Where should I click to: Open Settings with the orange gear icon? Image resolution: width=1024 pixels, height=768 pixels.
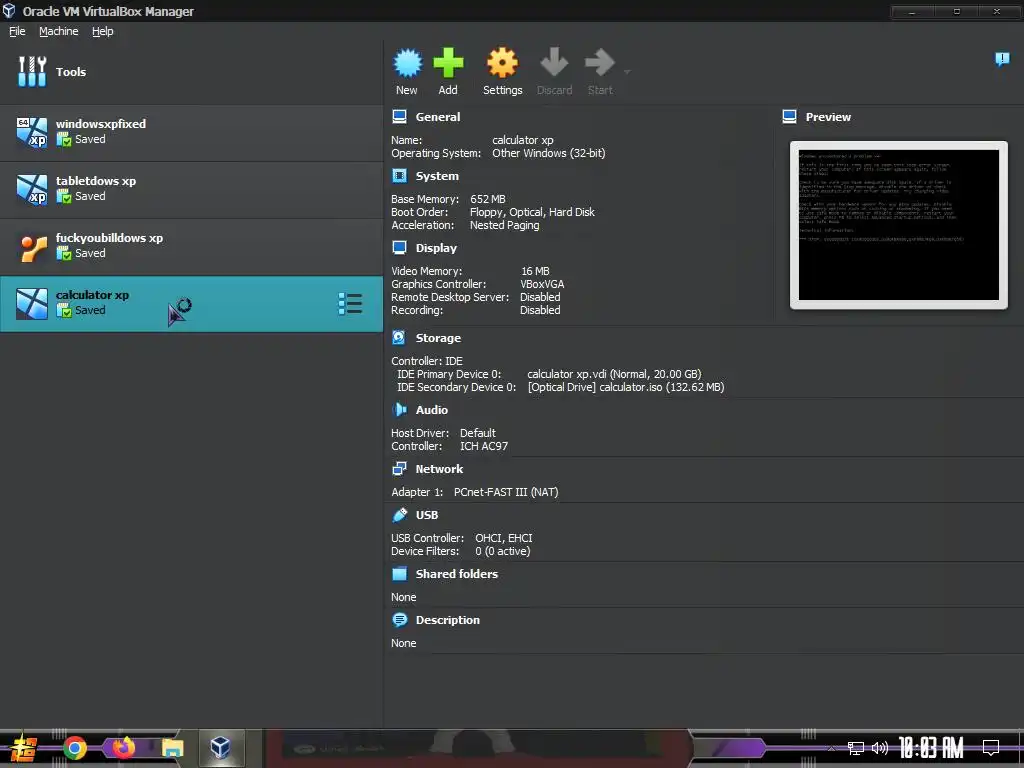click(502, 63)
